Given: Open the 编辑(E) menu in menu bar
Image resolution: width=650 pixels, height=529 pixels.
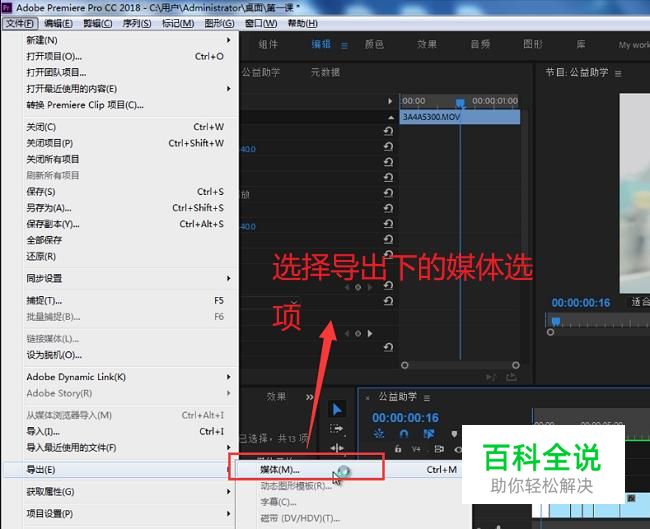Looking at the screenshot, I should click(58, 24).
